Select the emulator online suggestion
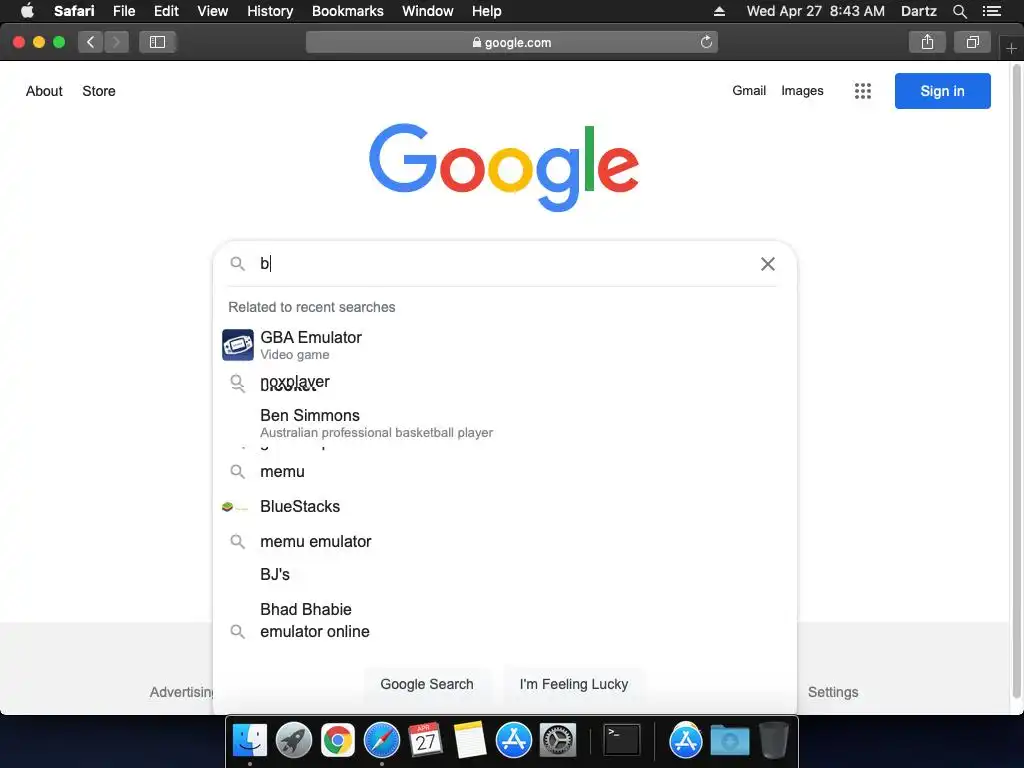 (x=503, y=632)
